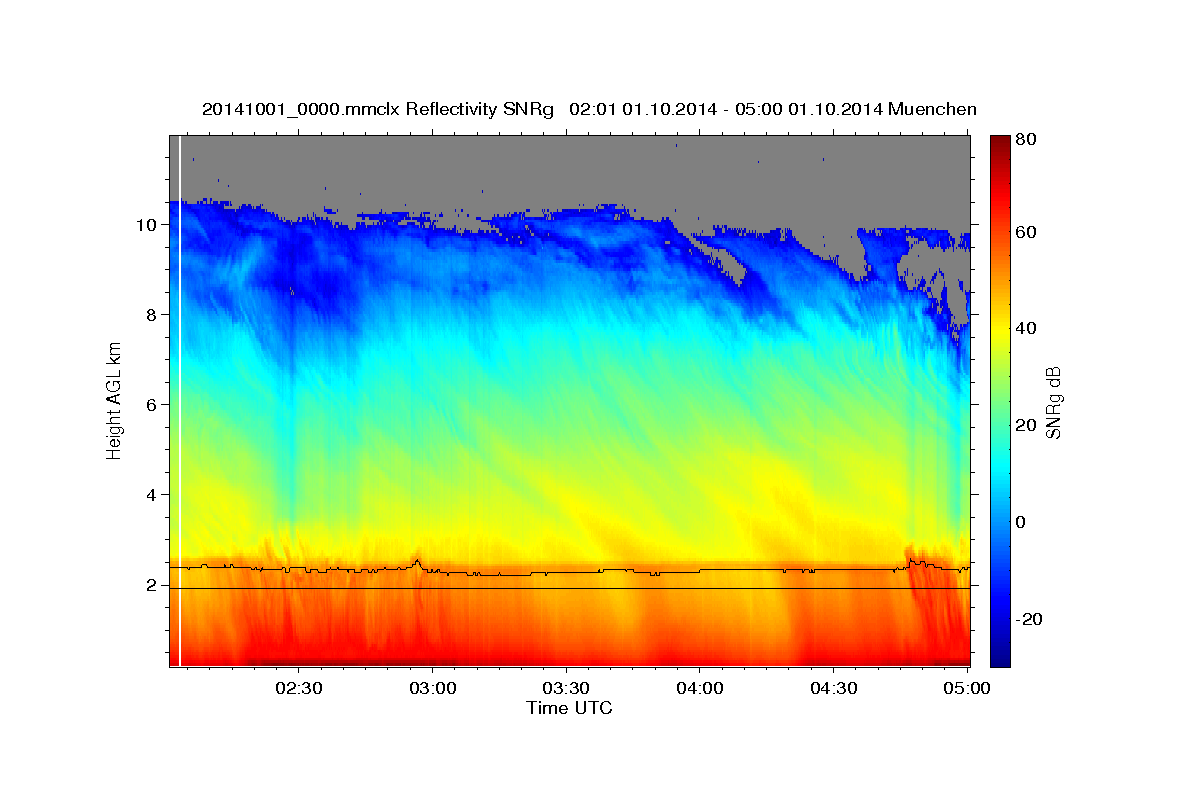Viewport: 1200px width, 800px height.
Task: Click the 05:00 time tick label
Action: pos(967,689)
